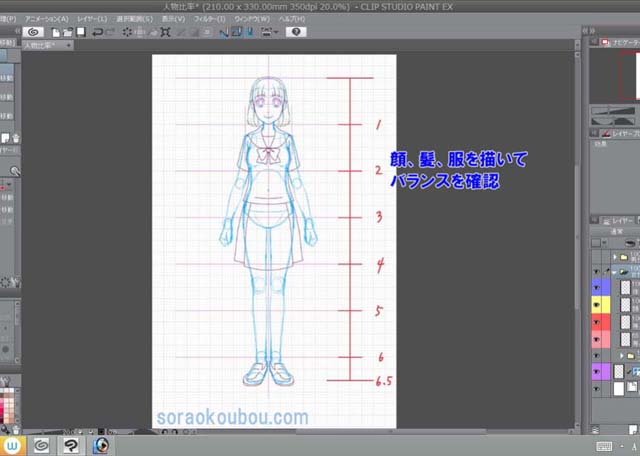Click the canvas horizontal scrollbar
Screen dimensions: 640x456
coord(391,432)
